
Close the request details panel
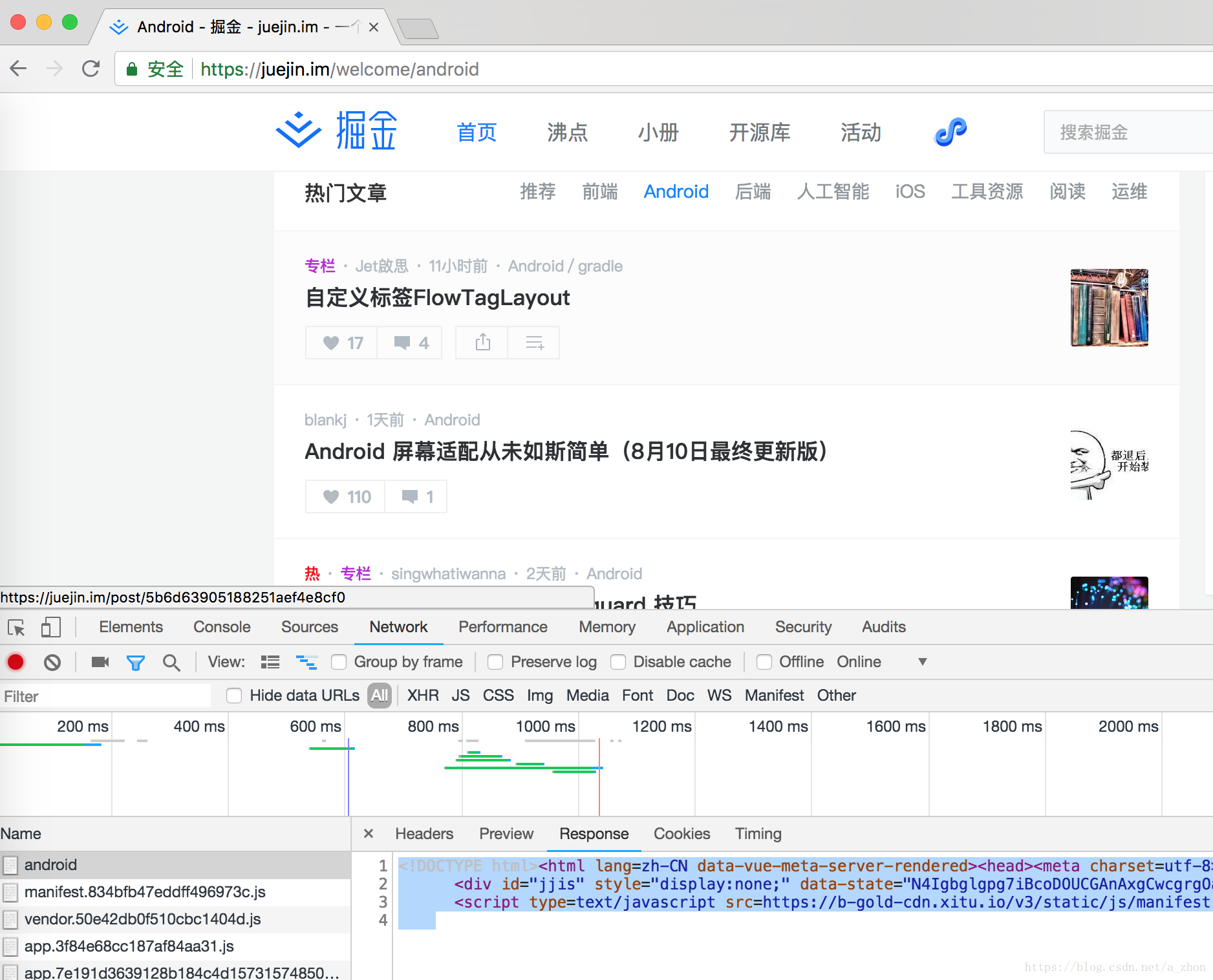click(x=369, y=834)
